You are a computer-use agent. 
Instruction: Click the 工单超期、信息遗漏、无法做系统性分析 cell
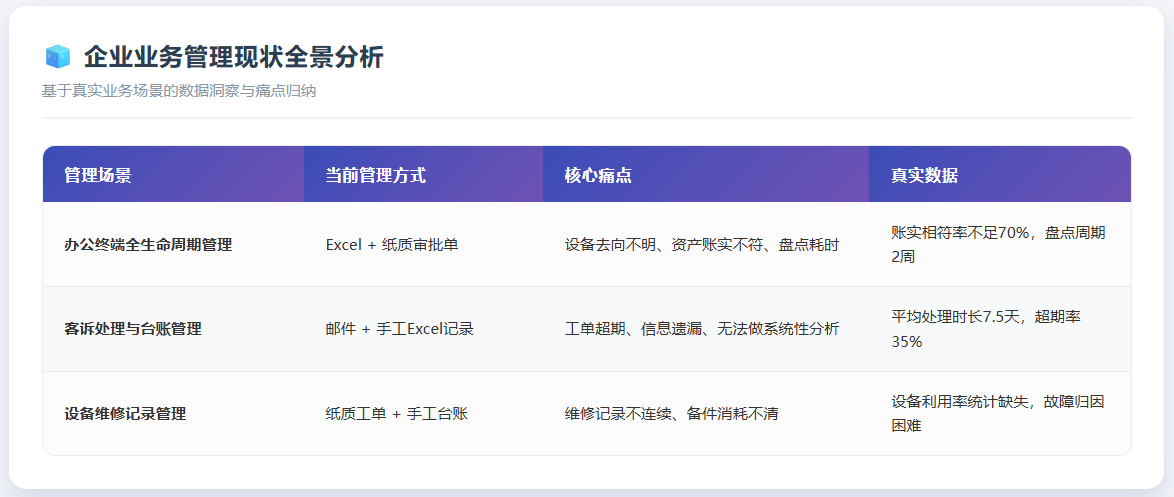706,329
